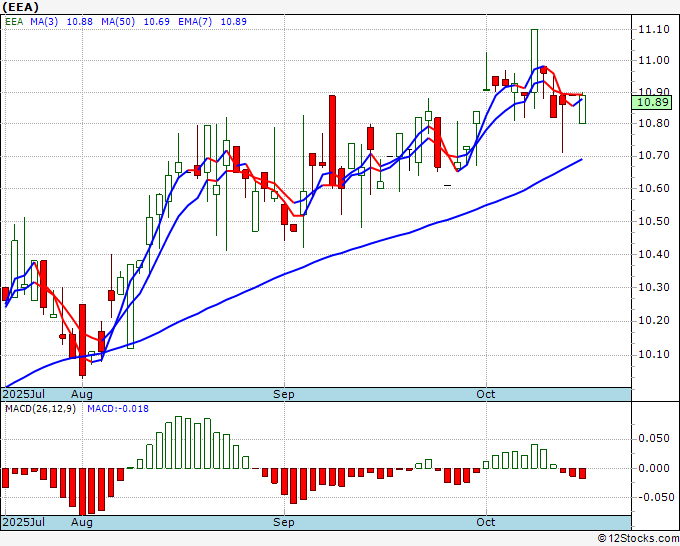This screenshot has height=546, width=680.
Task: Click the MA(50) value 10.69
Action: pos(157,22)
